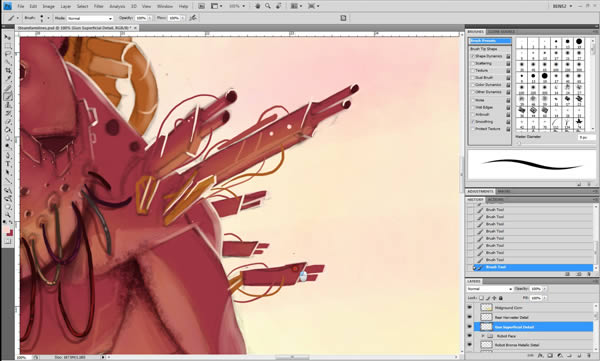Open layer blend mode dropdown
This screenshot has height=361, width=600.
tap(489, 289)
